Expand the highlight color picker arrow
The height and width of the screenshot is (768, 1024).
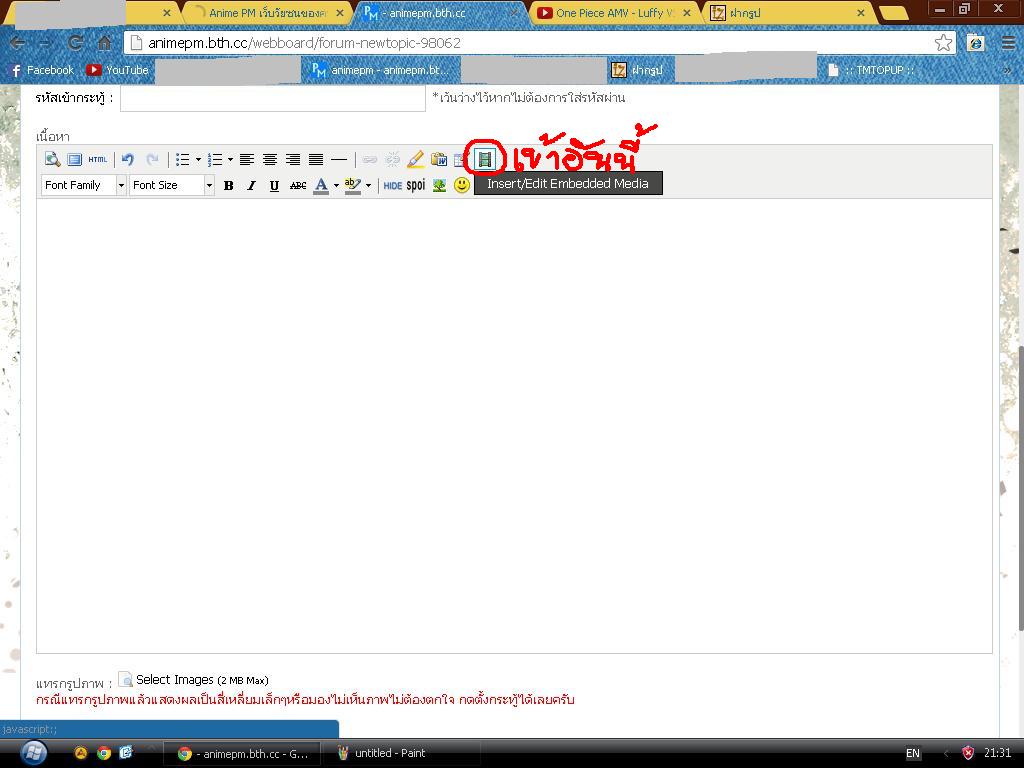click(368, 185)
